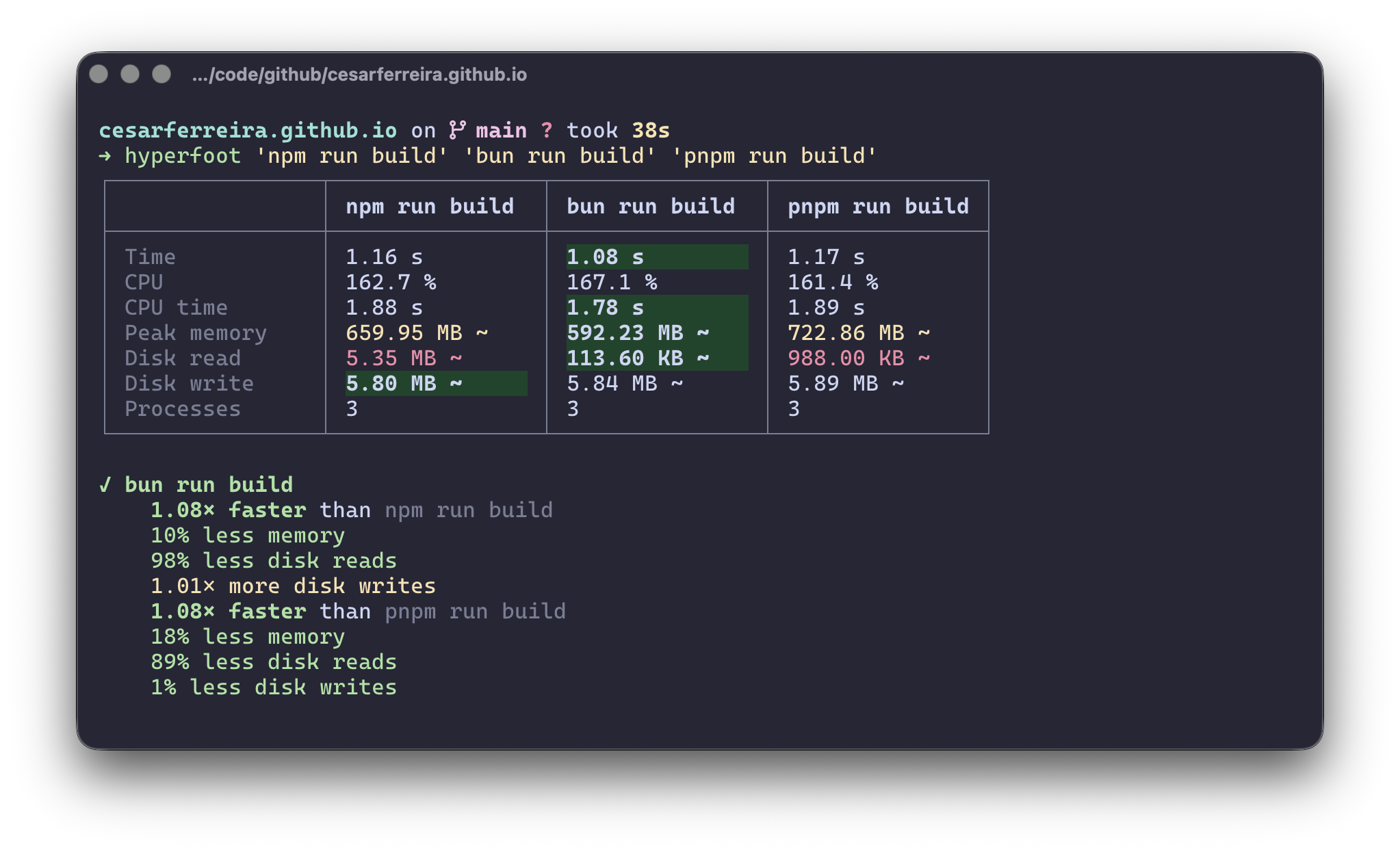Click the third gray window control dot
The width and height of the screenshot is (1400, 851).
(x=161, y=74)
